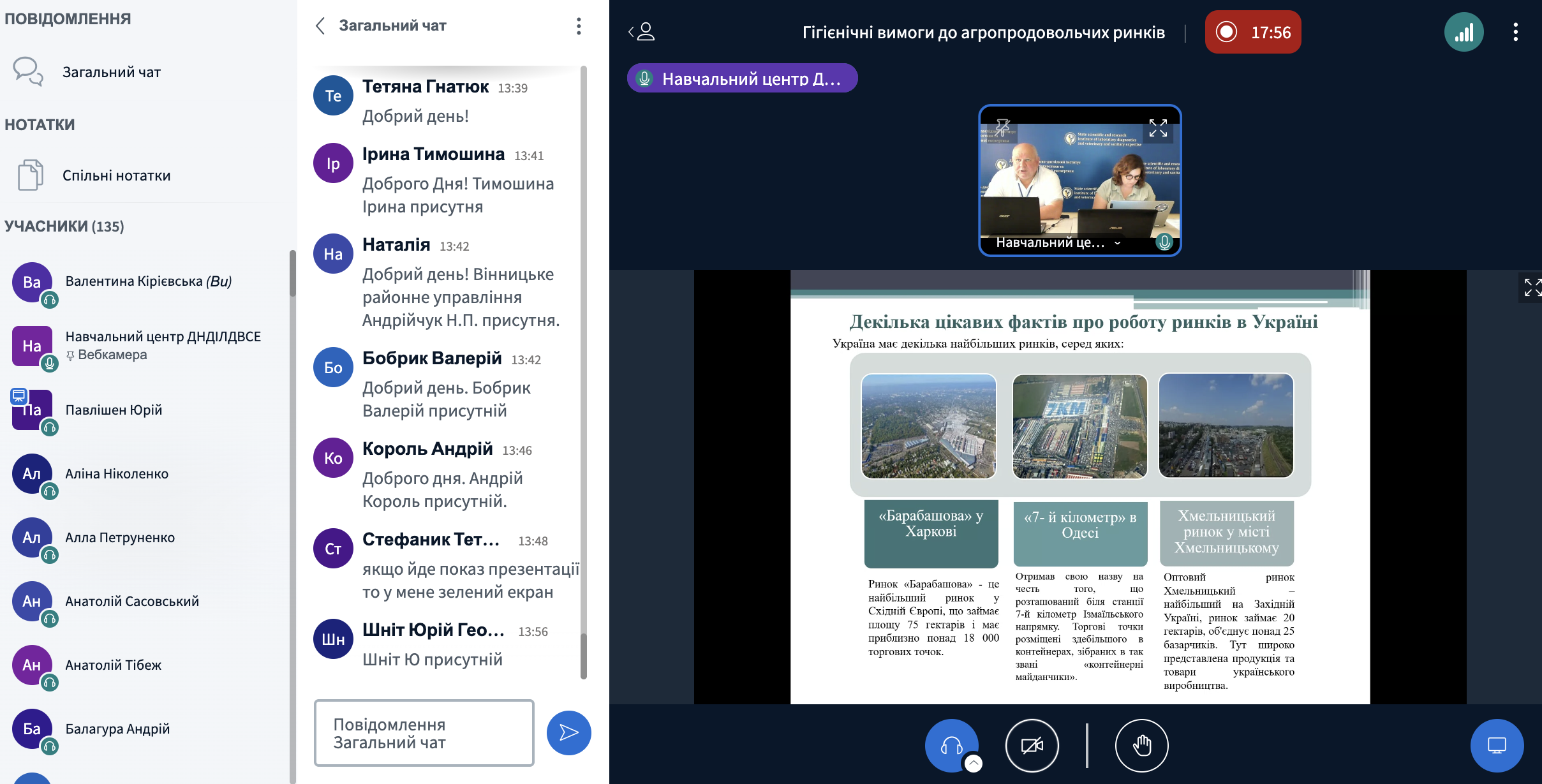Click the ПОВІДОМЛЕННЯ section heading
Screen dimensions: 1542x784
click(68, 18)
